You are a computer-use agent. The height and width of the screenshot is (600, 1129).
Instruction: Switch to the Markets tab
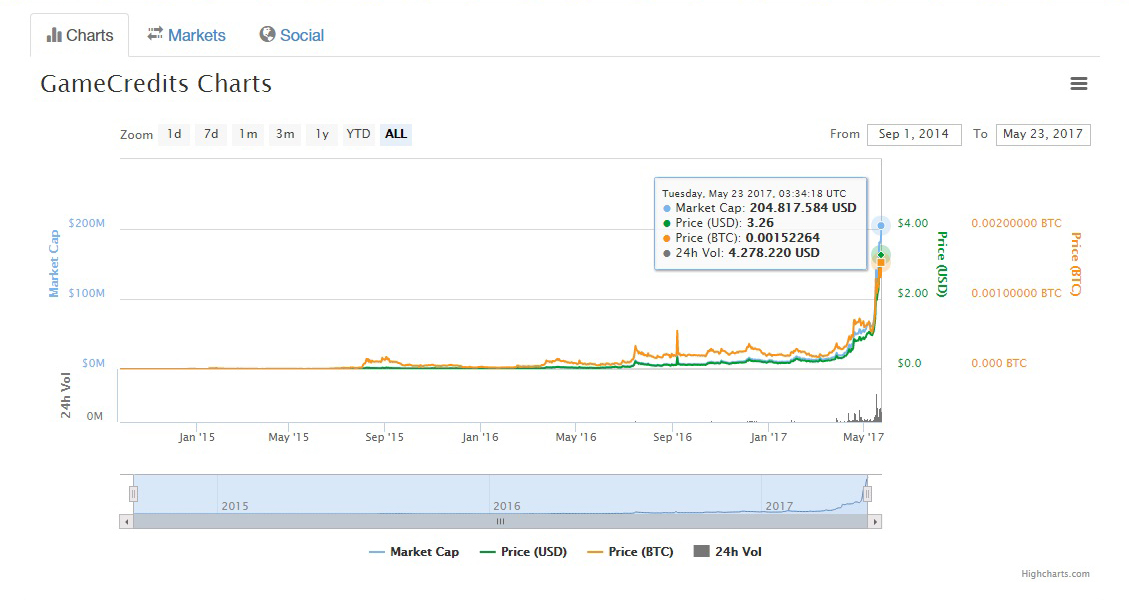click(x=186, y=35)
